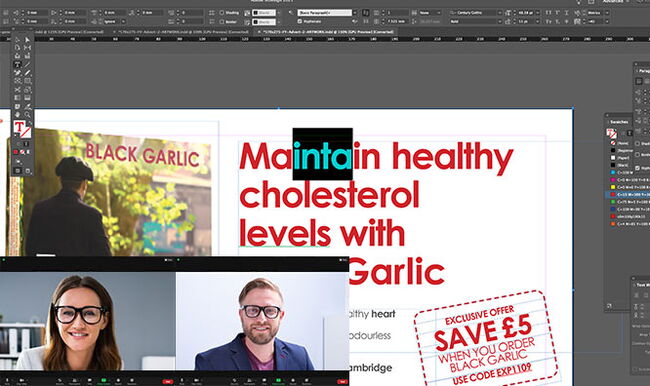Switch to the document tab at 100% zoom
Viewport: 650px width, 386px height.
tap(183, 32)
